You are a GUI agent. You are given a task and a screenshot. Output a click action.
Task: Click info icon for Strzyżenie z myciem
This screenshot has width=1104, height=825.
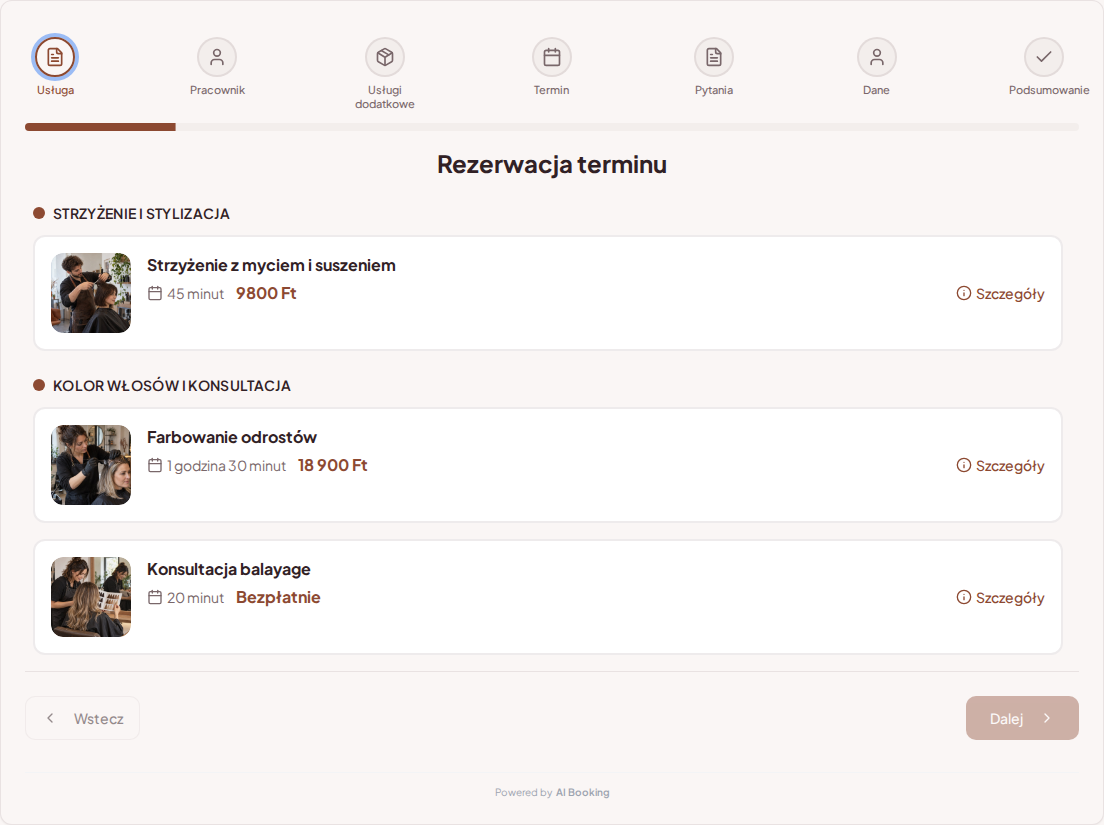tap(963, 293)
